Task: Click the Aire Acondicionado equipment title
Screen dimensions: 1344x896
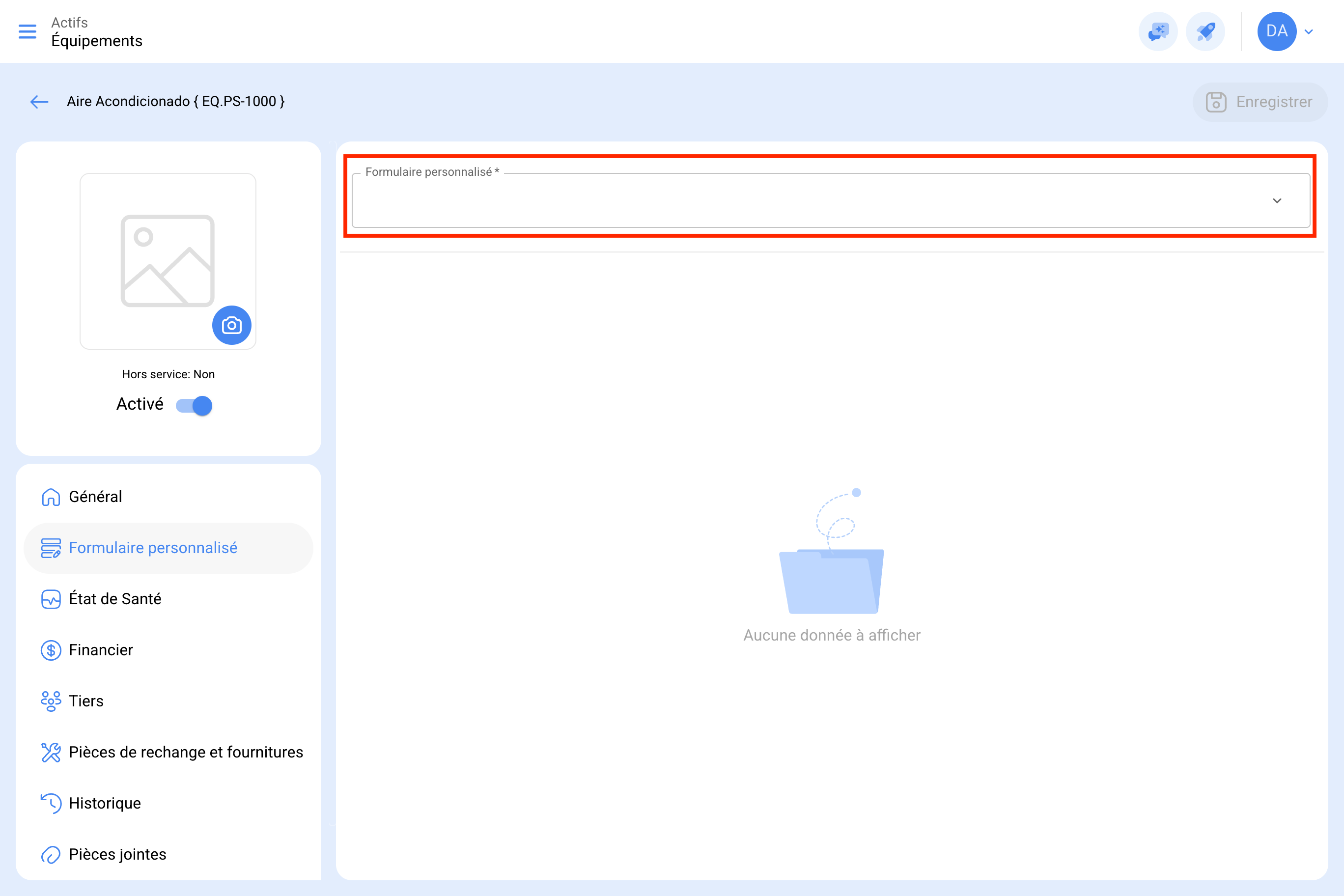Action: [175, 101]
